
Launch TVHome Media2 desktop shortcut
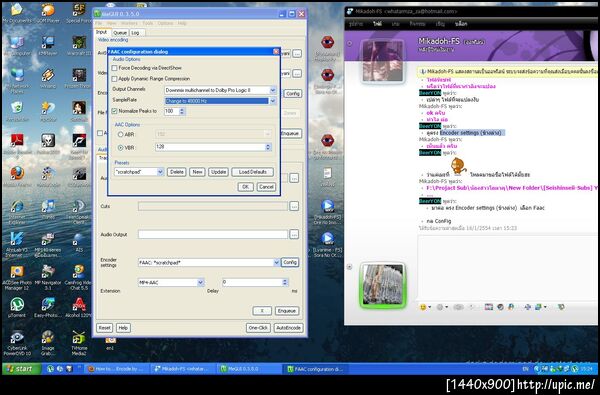pos(78,343)
